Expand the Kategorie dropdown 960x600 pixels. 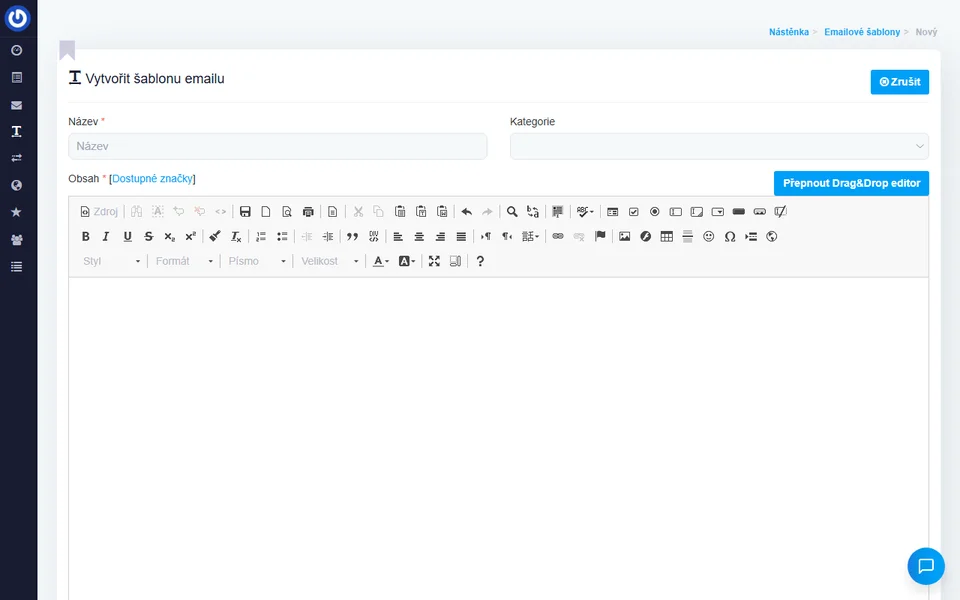pos(719,147)
